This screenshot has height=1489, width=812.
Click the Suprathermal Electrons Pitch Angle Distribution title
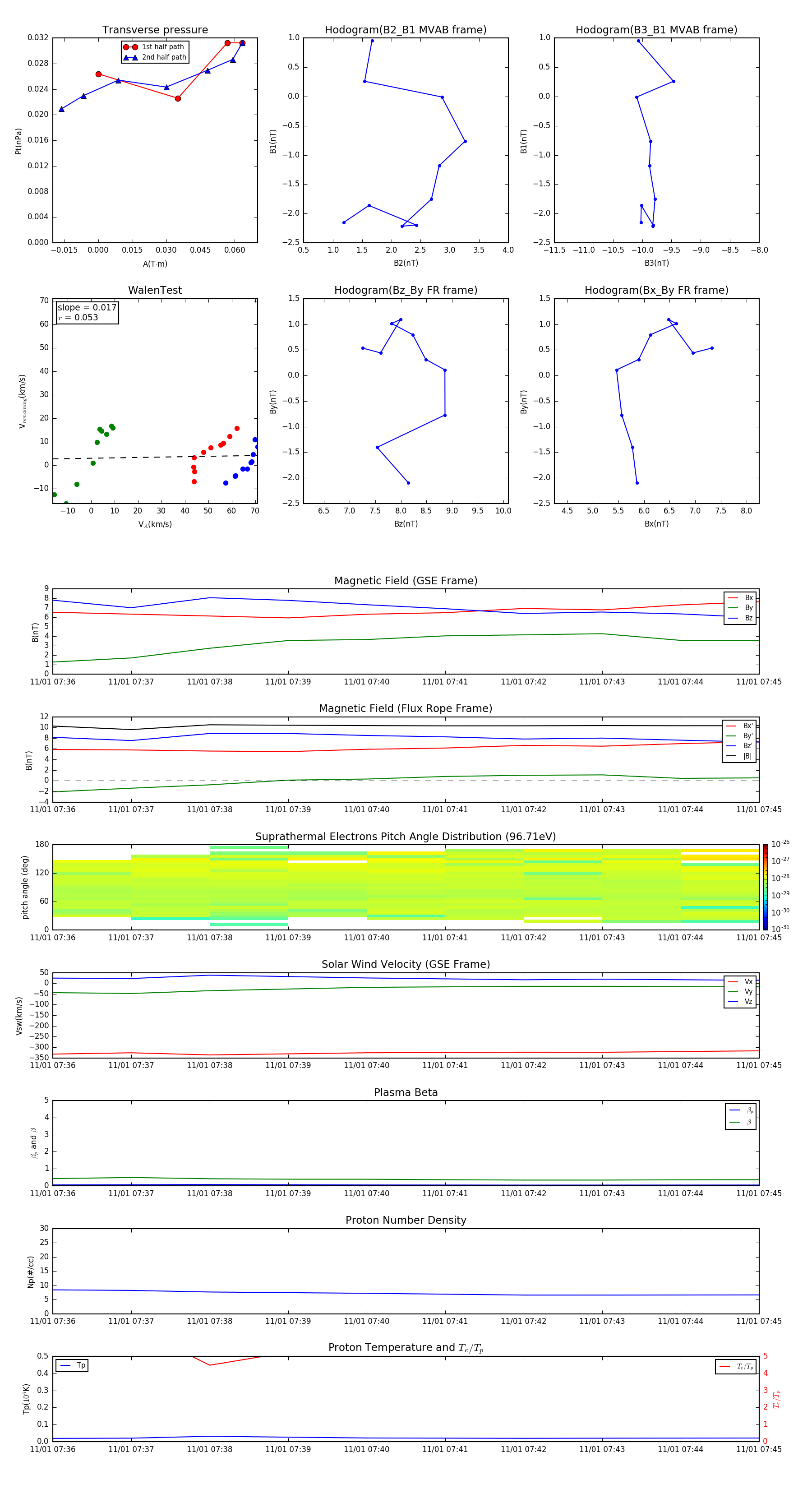coord(406,837)
